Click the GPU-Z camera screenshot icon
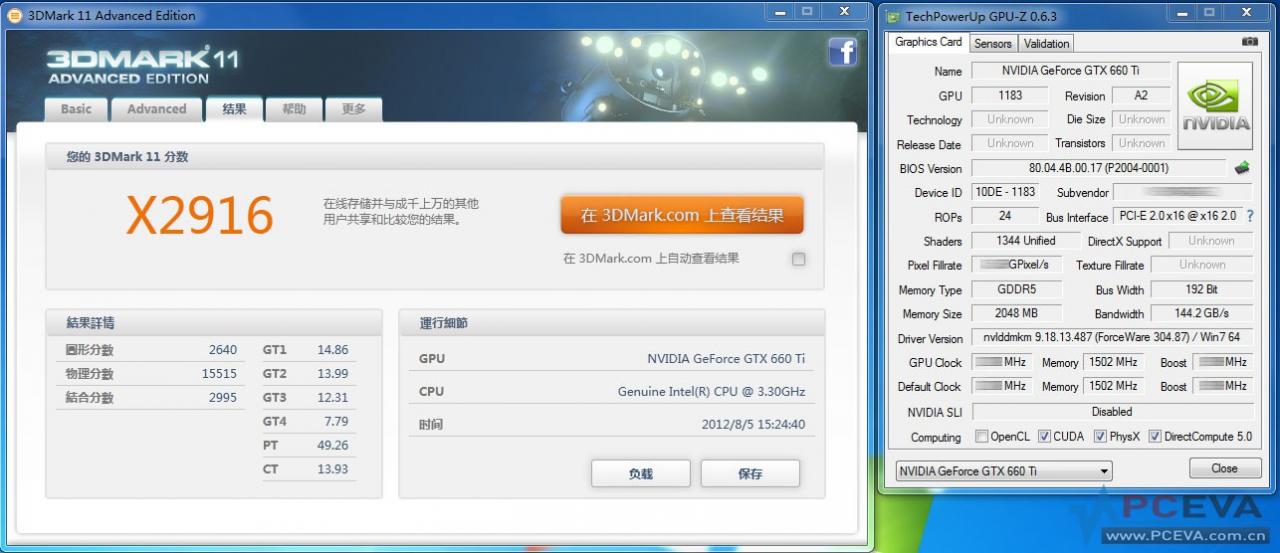The height and width of the screenshot is (553, 1280). click(x=1249, y=42)
